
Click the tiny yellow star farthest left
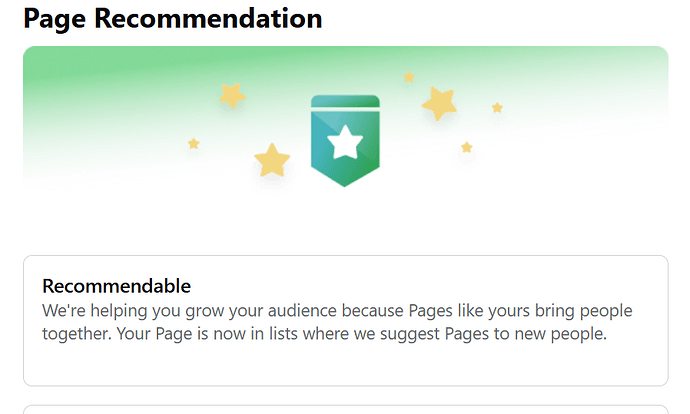194,143
